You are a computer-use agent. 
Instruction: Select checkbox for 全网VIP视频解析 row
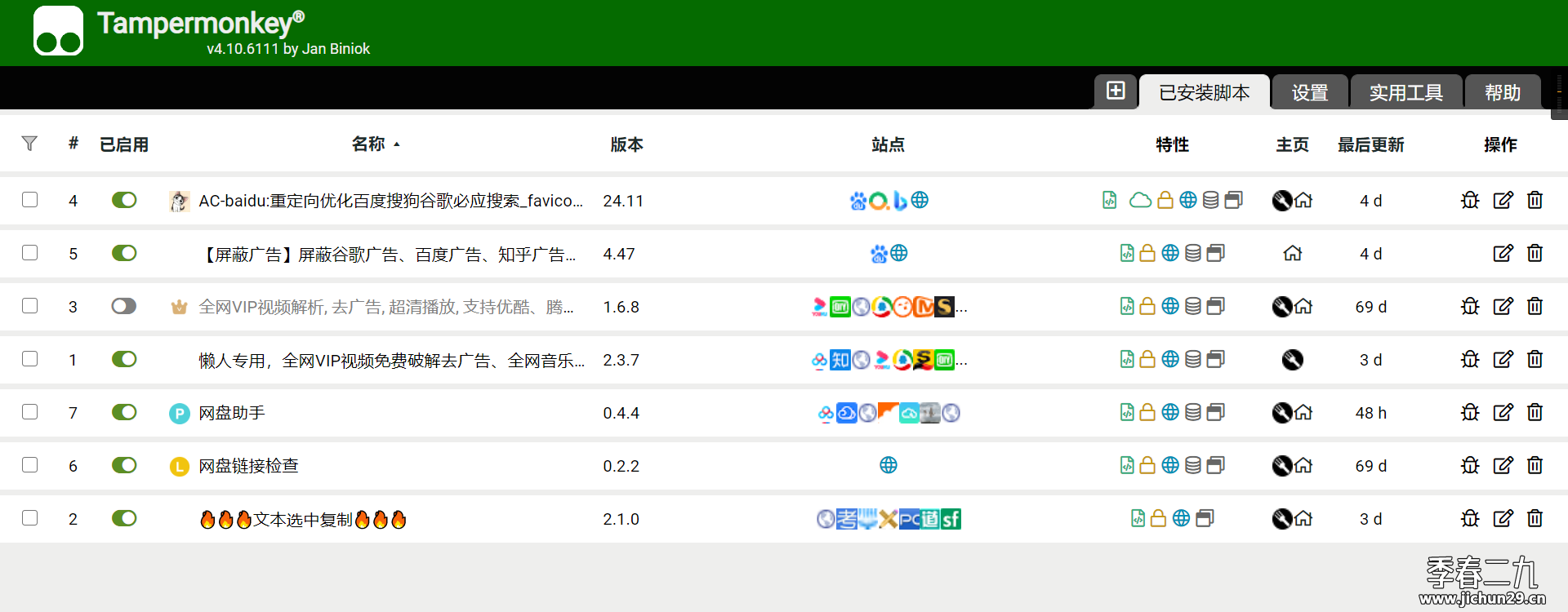click(30, 306)
